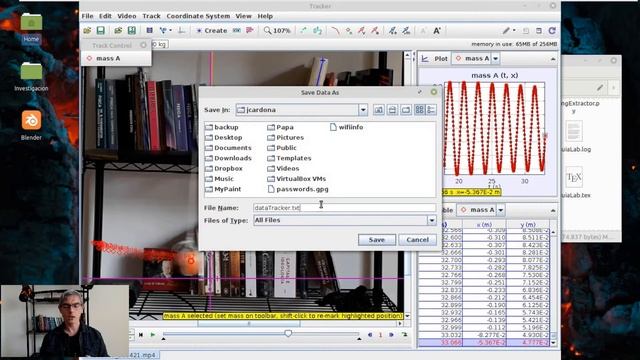Click the video frame slider handle
This screenshot has width=640, height=360.
pyautogui.click(x=288, y=333)
